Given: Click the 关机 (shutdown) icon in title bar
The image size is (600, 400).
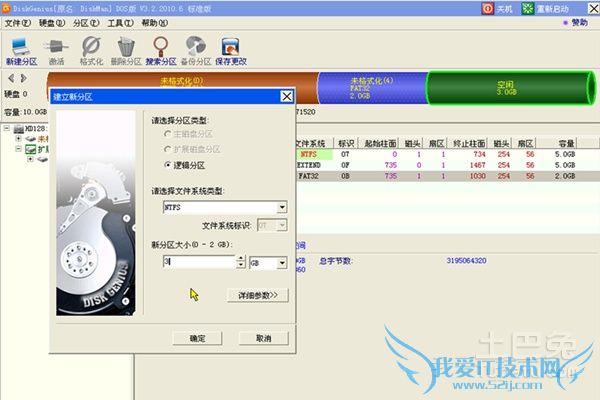Looking at the screenshot, I should 488,8.
